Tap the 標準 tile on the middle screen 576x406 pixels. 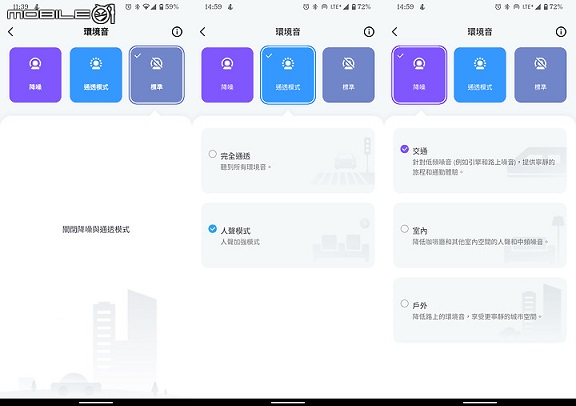(348, 75)
